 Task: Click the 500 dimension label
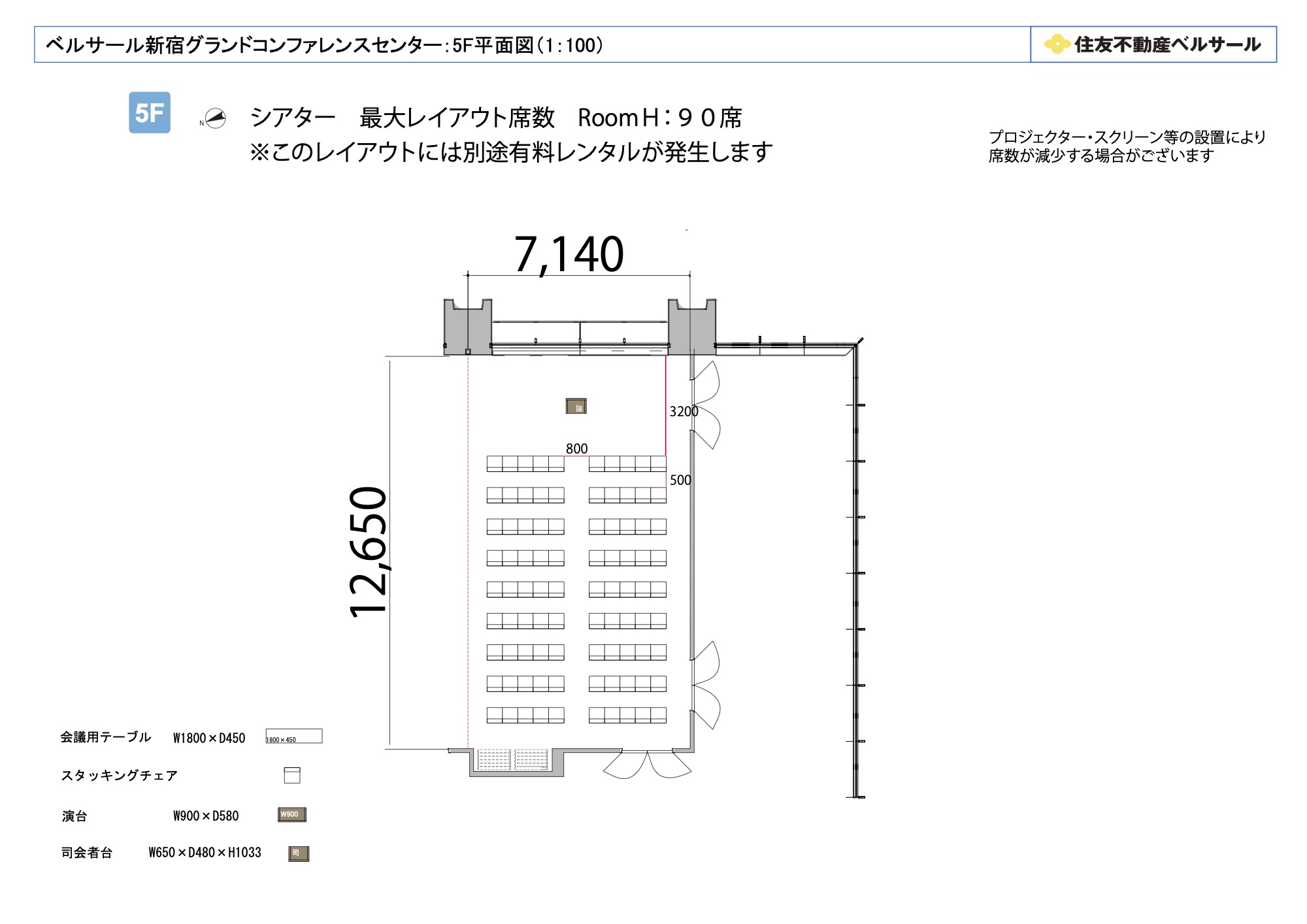point(680,480)
